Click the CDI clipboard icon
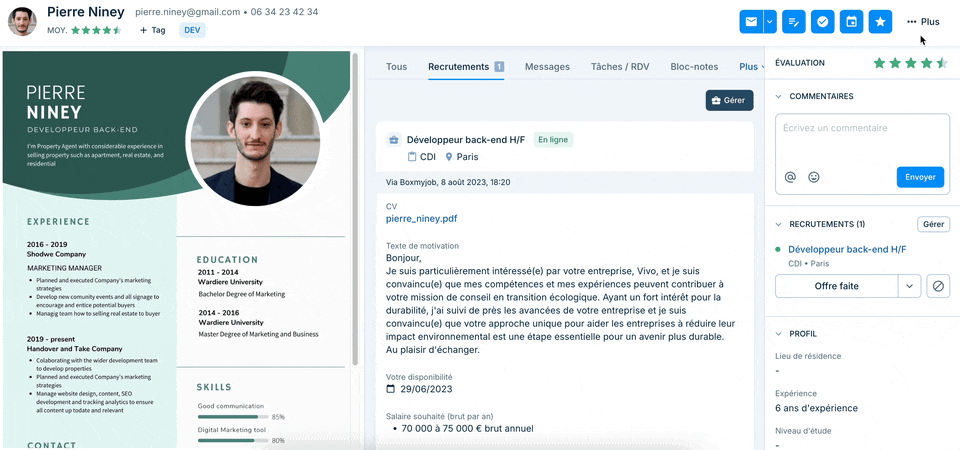960x450 pixels. (x=412, y=157)
